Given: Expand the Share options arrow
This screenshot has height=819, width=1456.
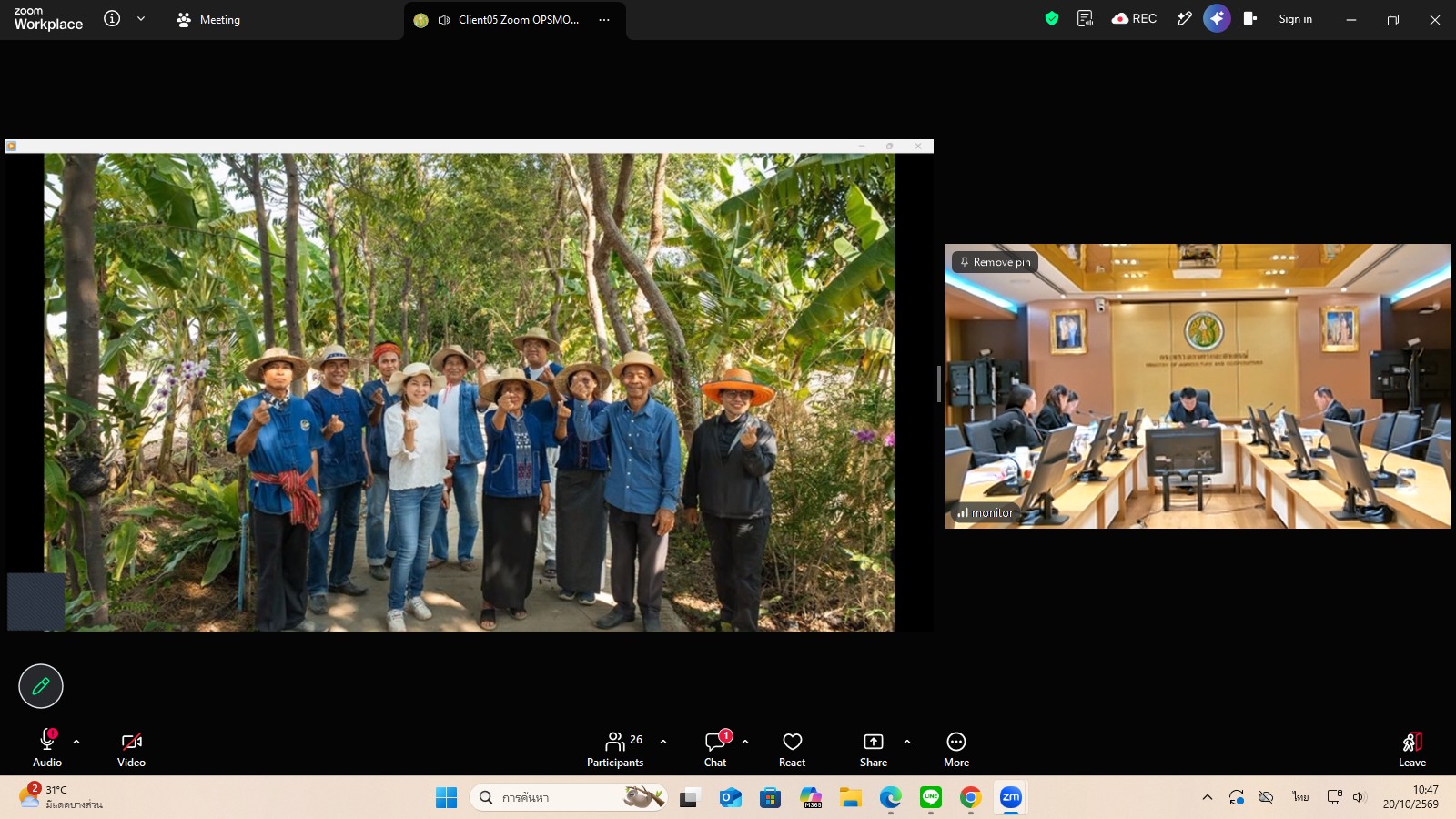Looking at the screenshot, I should click(x=907, y=742).
